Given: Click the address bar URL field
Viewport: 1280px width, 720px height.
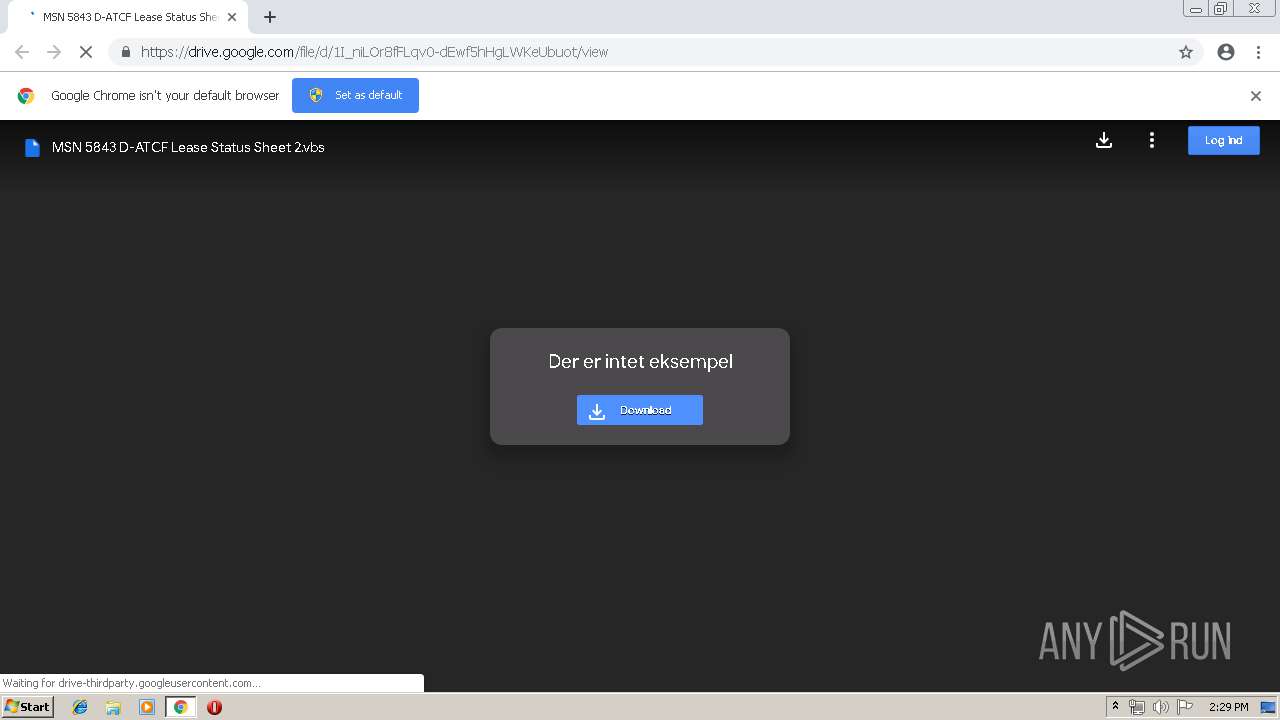Looking at the screenshot, I should point(655,52).
